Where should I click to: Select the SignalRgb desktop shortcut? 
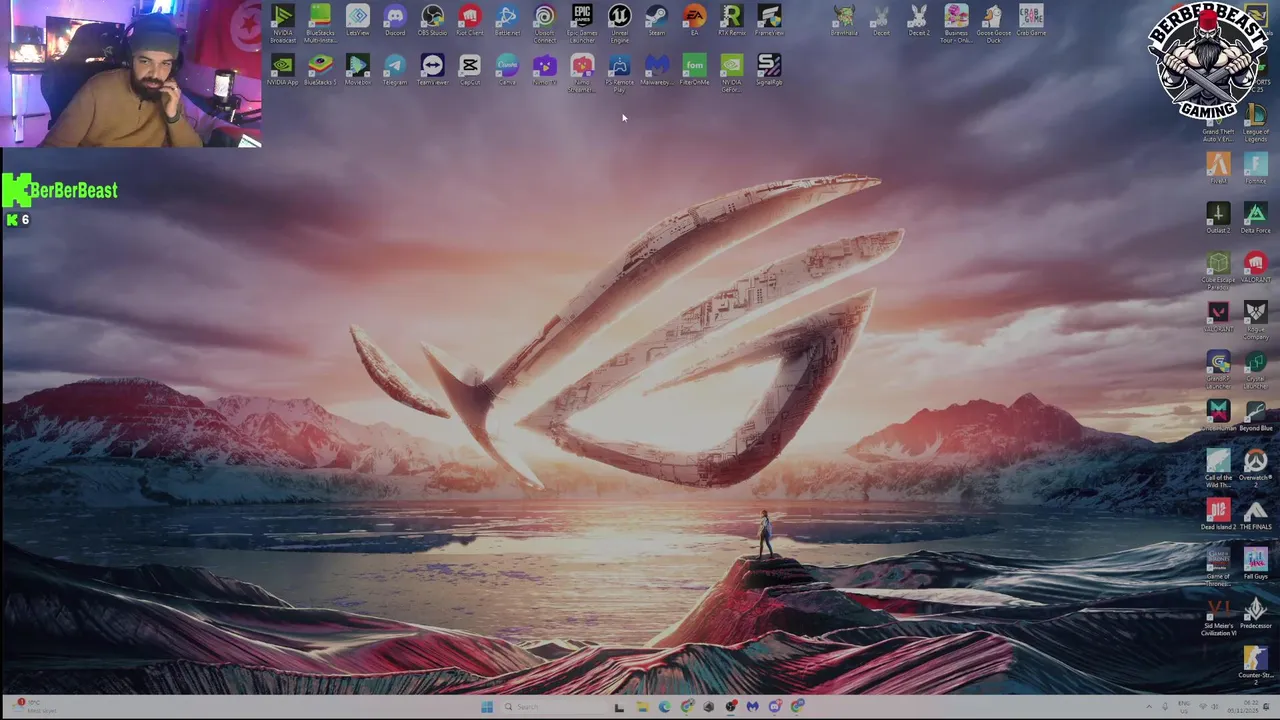[769, 69]
